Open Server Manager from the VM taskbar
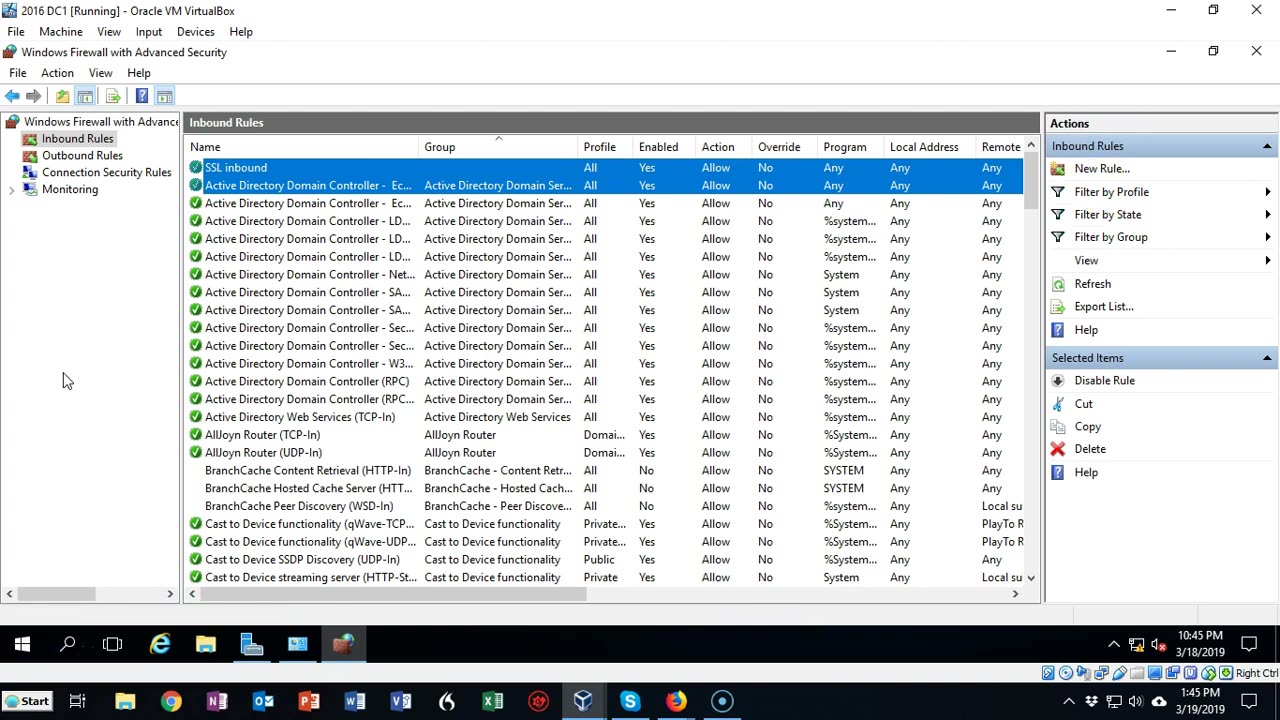This screenshot has height=720, width=1280. [252, 645]
